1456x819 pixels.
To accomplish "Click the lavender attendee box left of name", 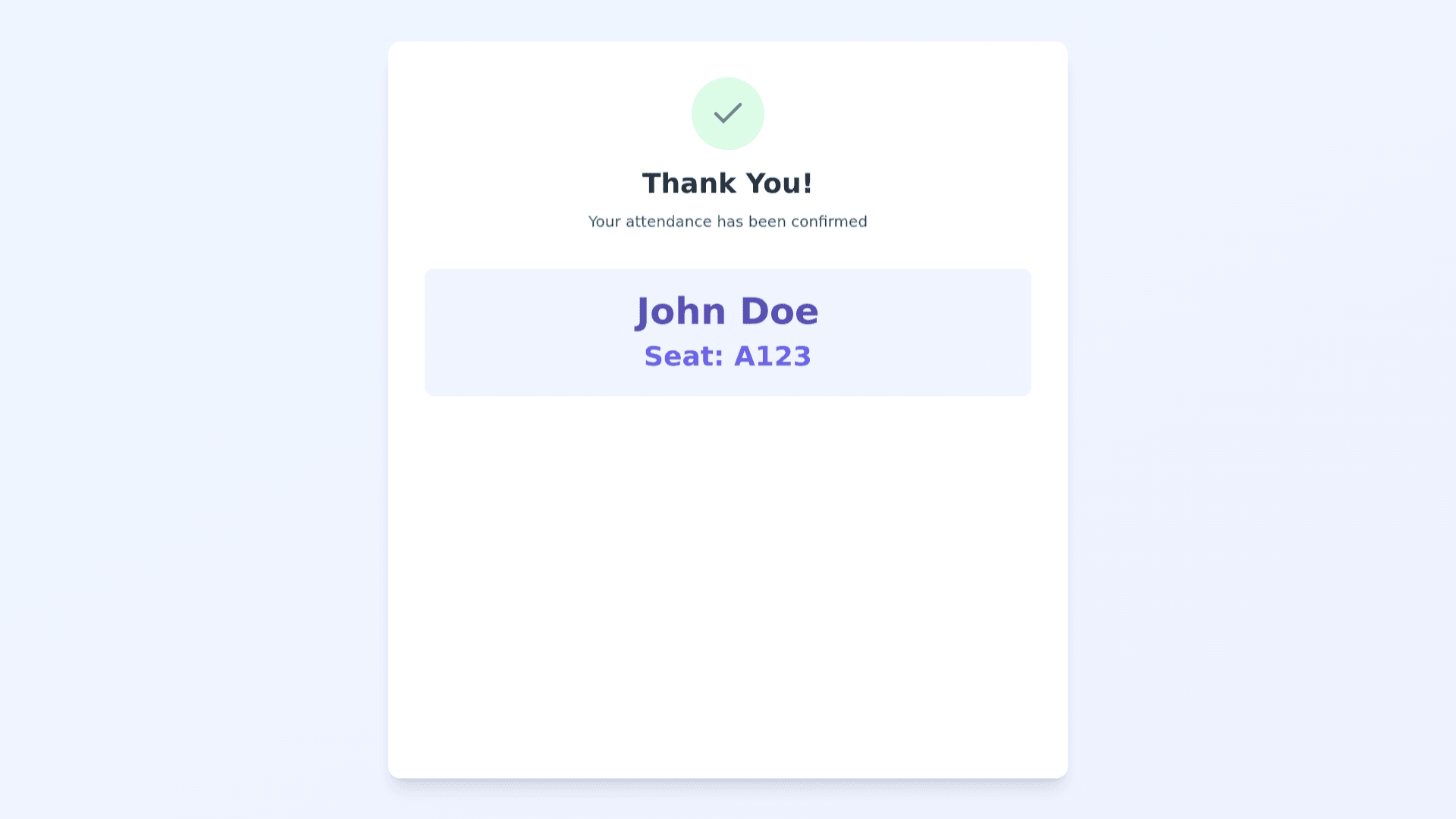I will pyautogui.click(x=516, y=332).
